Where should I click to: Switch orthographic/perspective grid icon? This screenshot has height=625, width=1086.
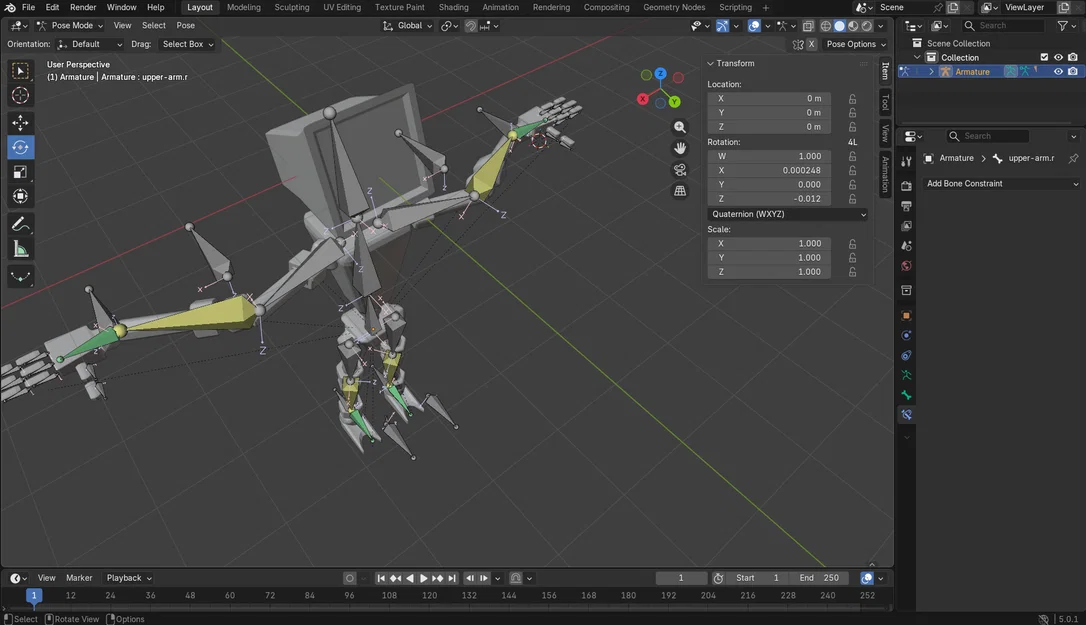pos(680,191)
